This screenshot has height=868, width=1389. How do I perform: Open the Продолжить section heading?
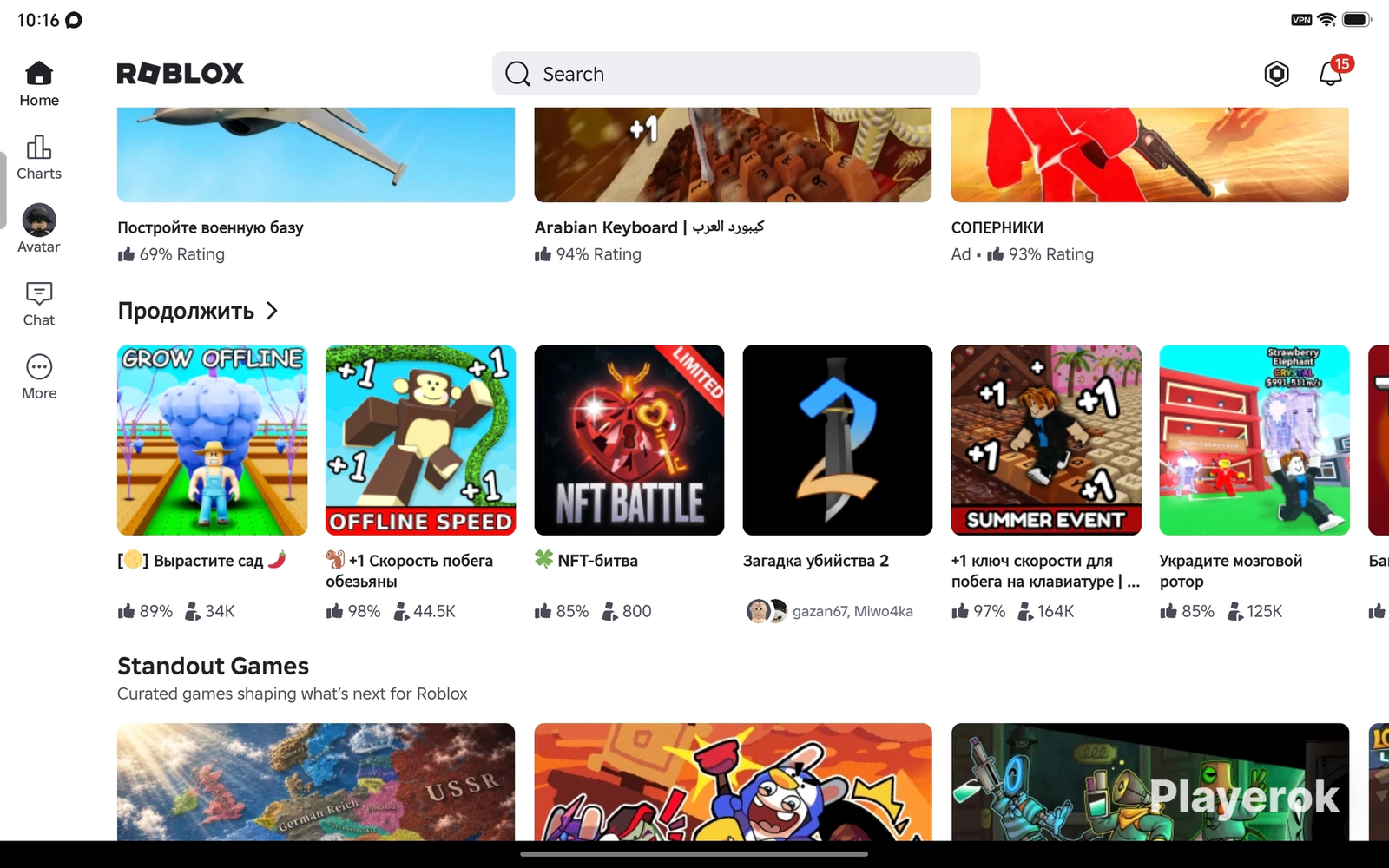[x=186, y=311]
